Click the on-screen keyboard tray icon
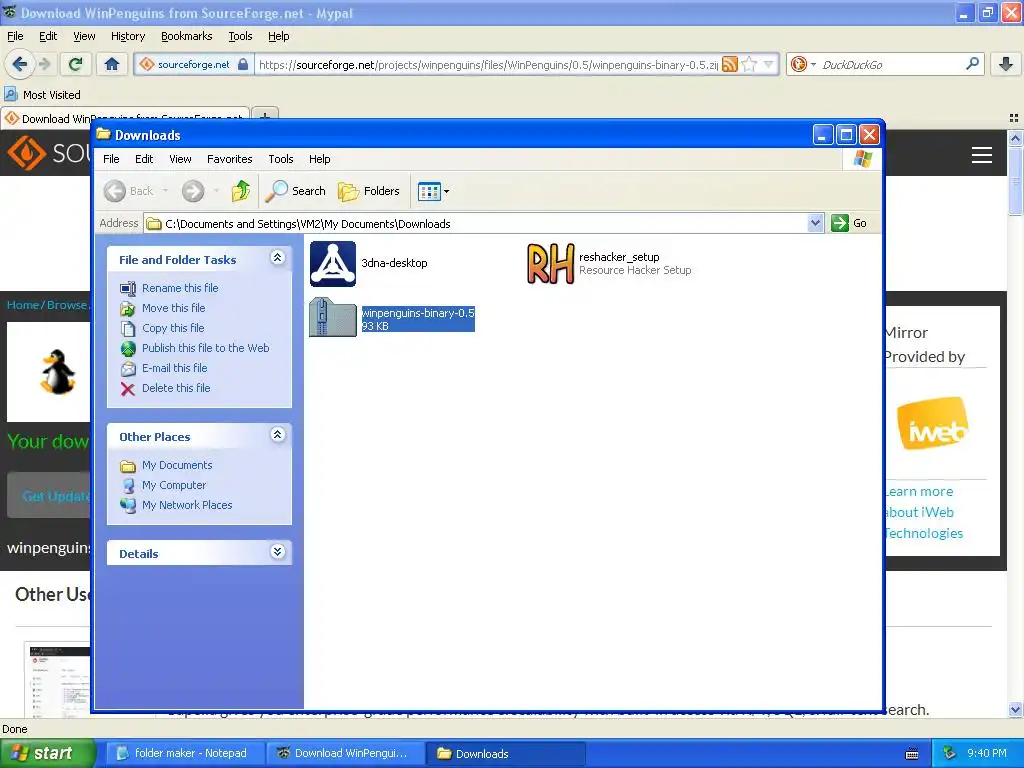The image size is (1024, 768). coord(912,754)
